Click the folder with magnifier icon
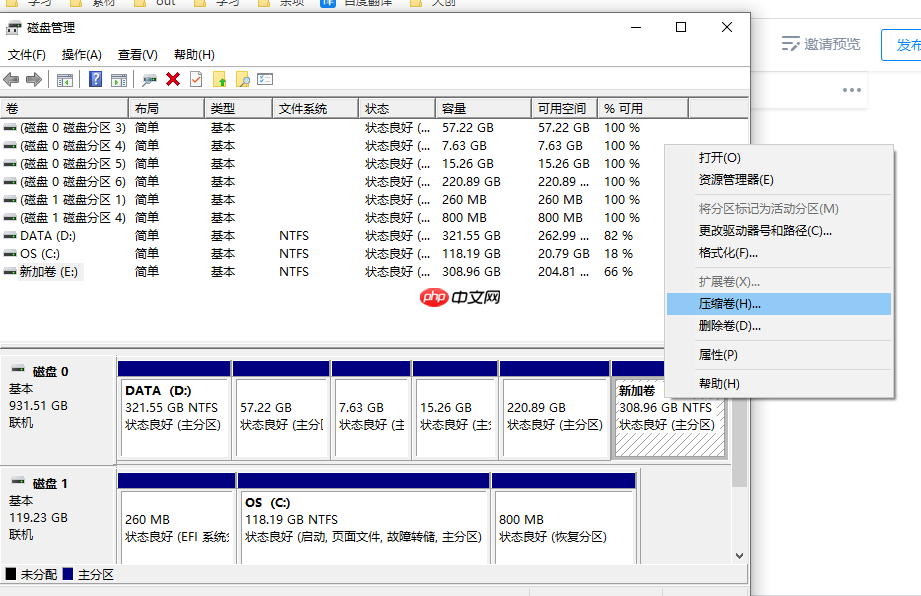921x596 pixels. 242,79
